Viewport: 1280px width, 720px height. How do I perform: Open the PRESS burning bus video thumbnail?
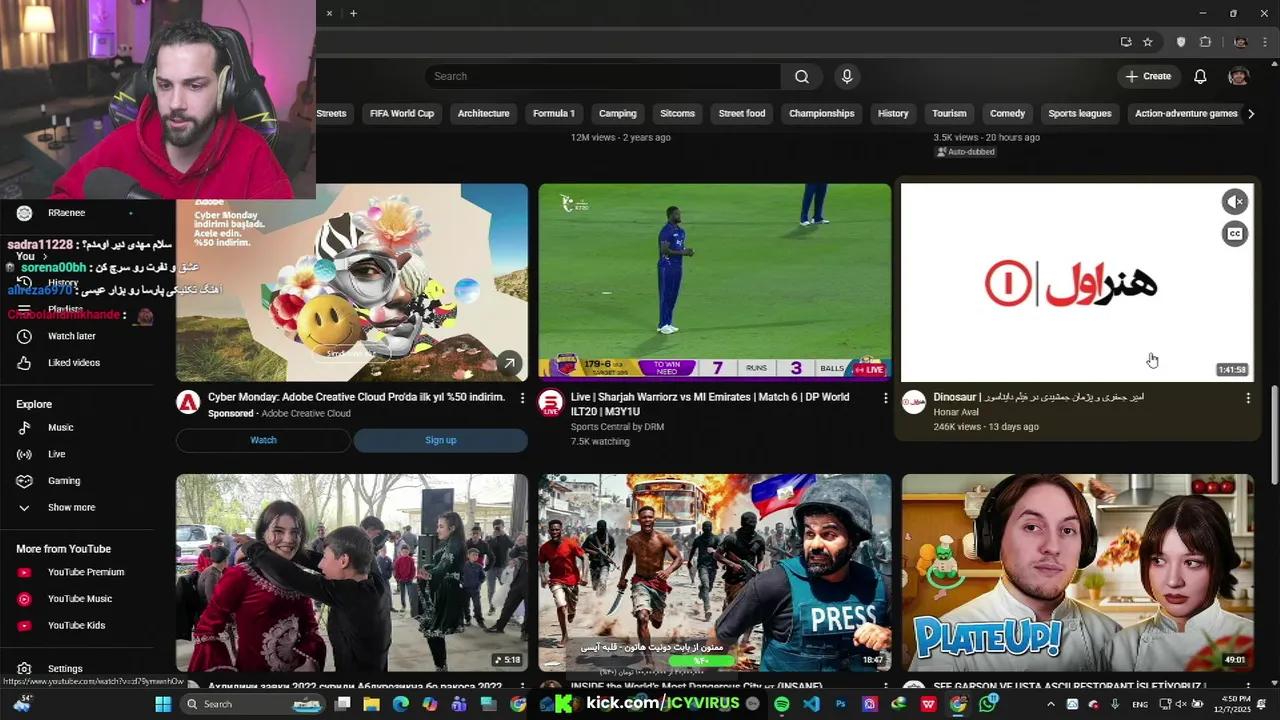pyautogui.click(x=714, y=572)
